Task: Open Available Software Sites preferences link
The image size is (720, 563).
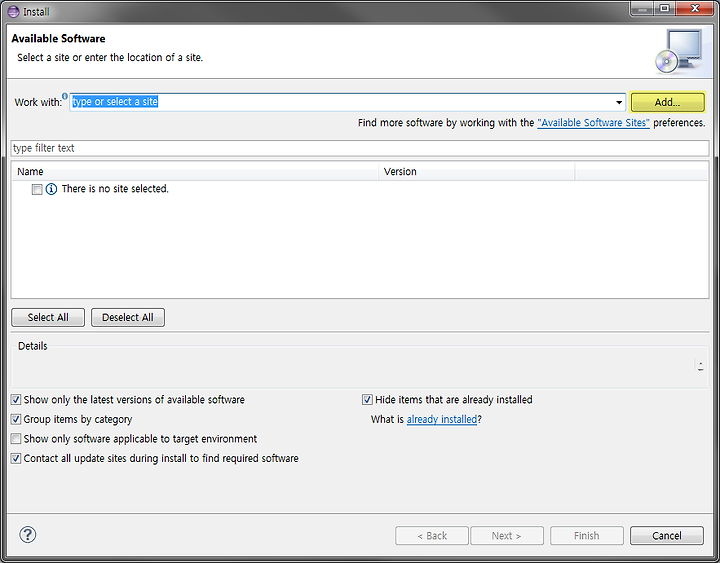Action: click(x=593, y=123)
